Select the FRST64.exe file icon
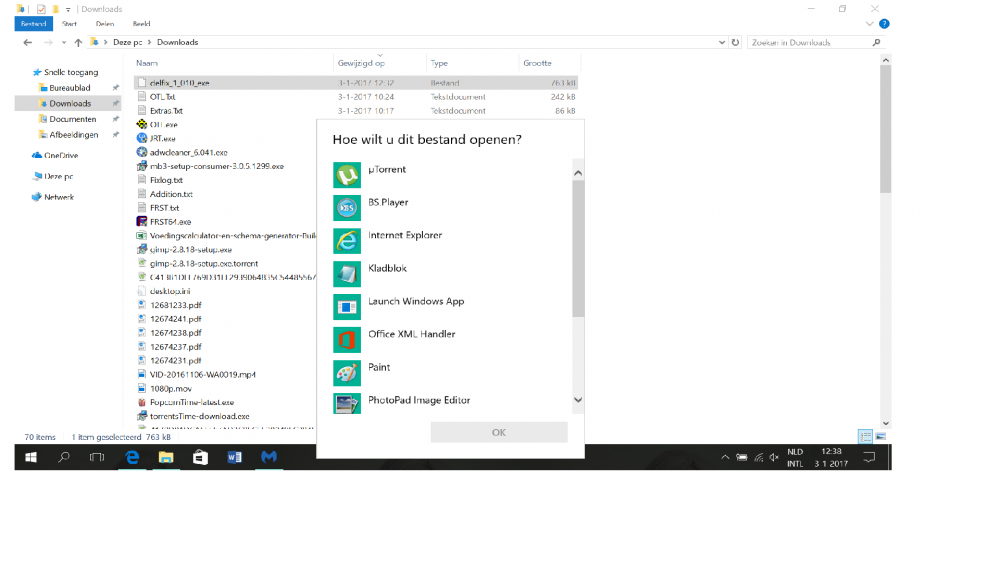The width and height of the screenshot is (1000, 563). [x=142, y=222]
